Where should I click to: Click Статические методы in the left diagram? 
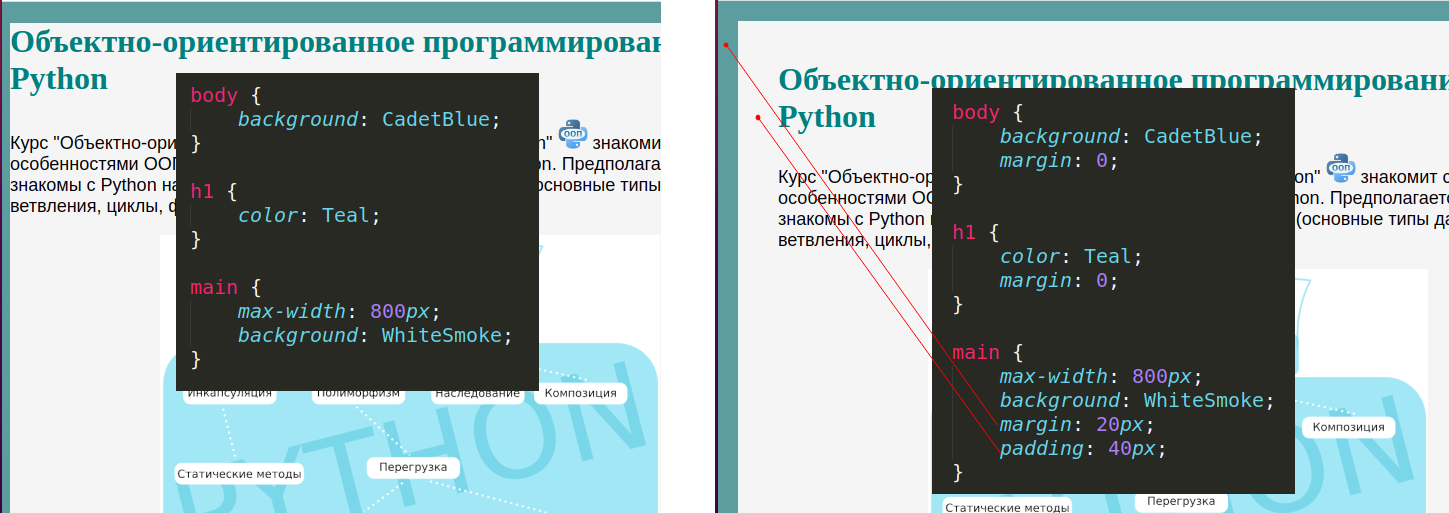pos(239,474)
